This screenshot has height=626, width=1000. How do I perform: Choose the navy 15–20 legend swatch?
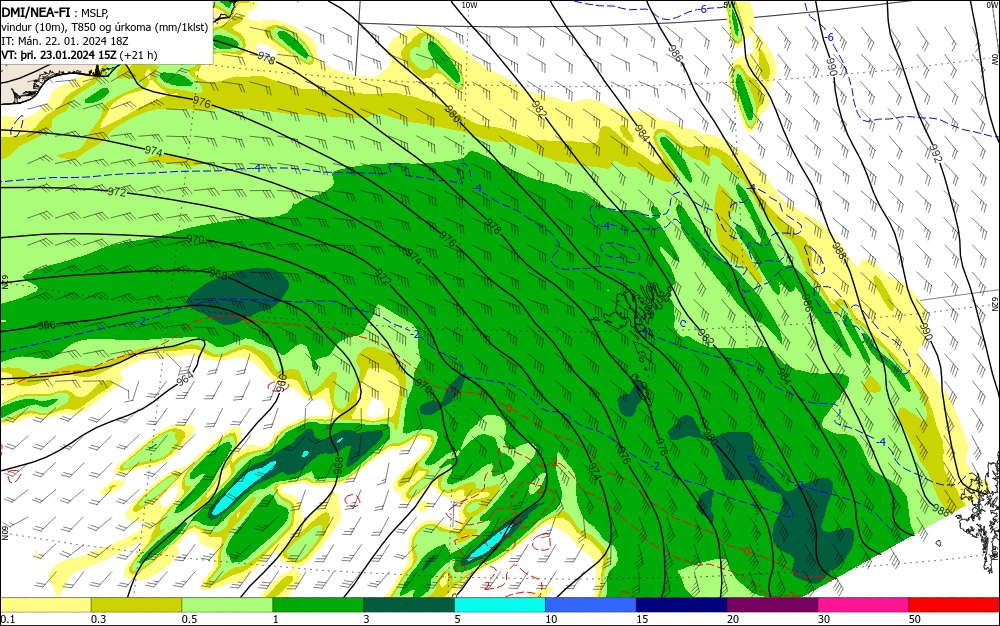[x=681, y=605]
